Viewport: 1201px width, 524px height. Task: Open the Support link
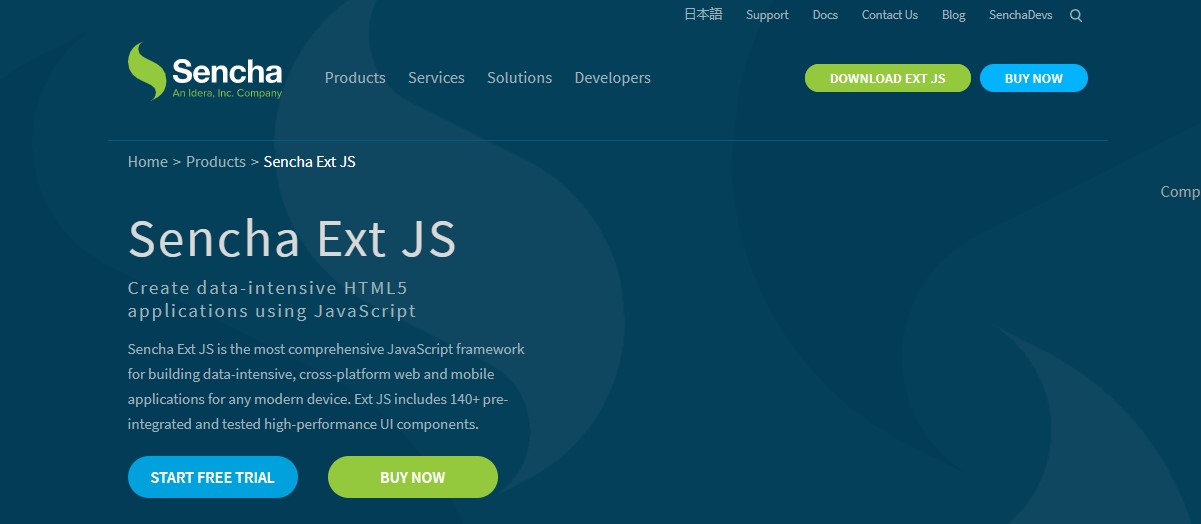coord(767,15)
